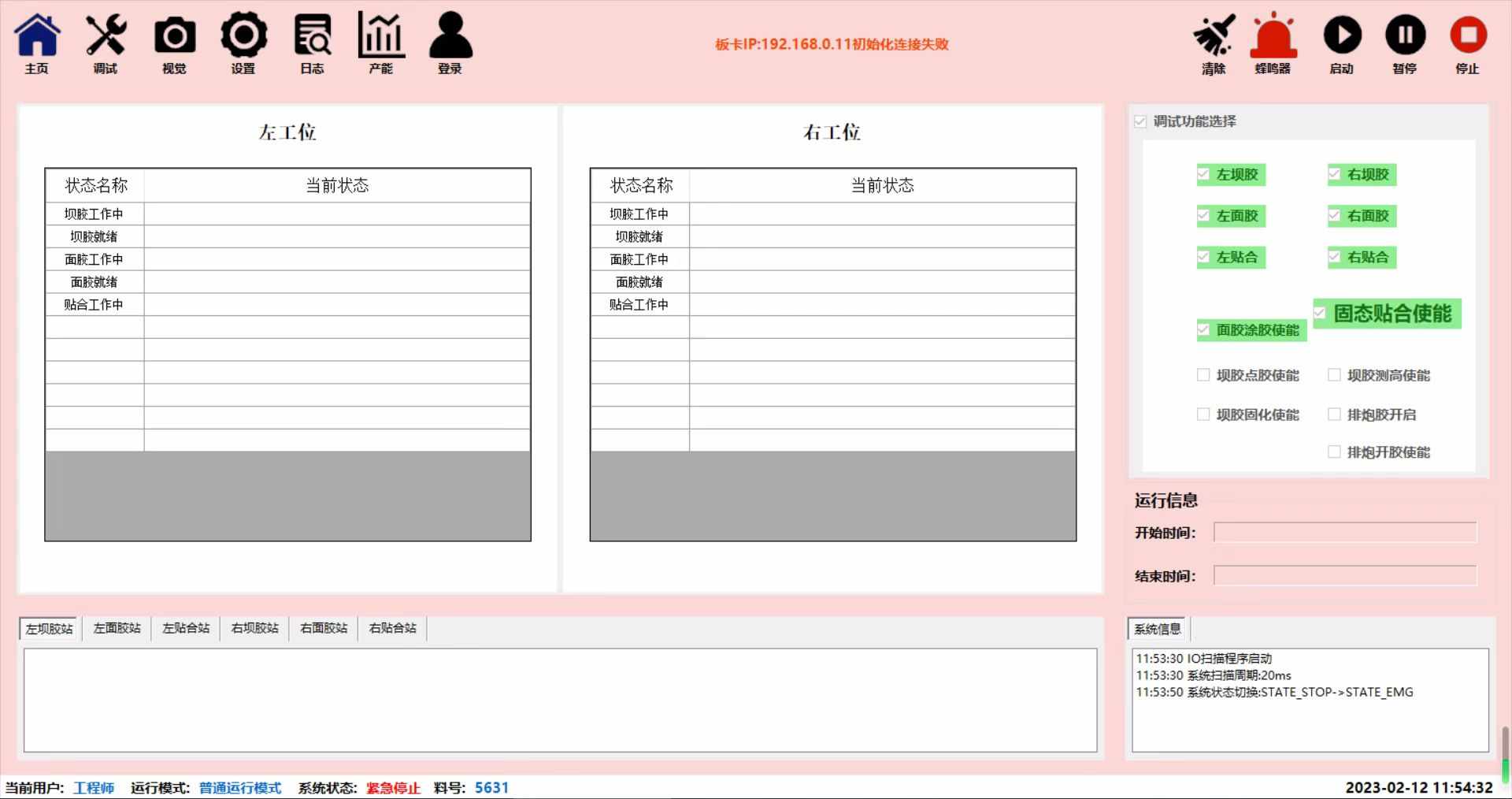The image size is (1512, 799).
Task: Select 面胶就绪 row in left station table
Action: point(288,282)
